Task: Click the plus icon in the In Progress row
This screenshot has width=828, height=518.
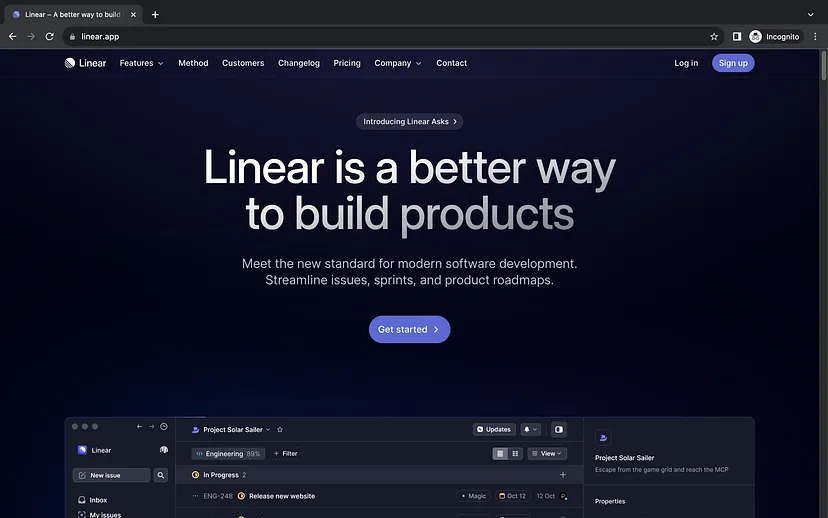Action: coord(563,475)
